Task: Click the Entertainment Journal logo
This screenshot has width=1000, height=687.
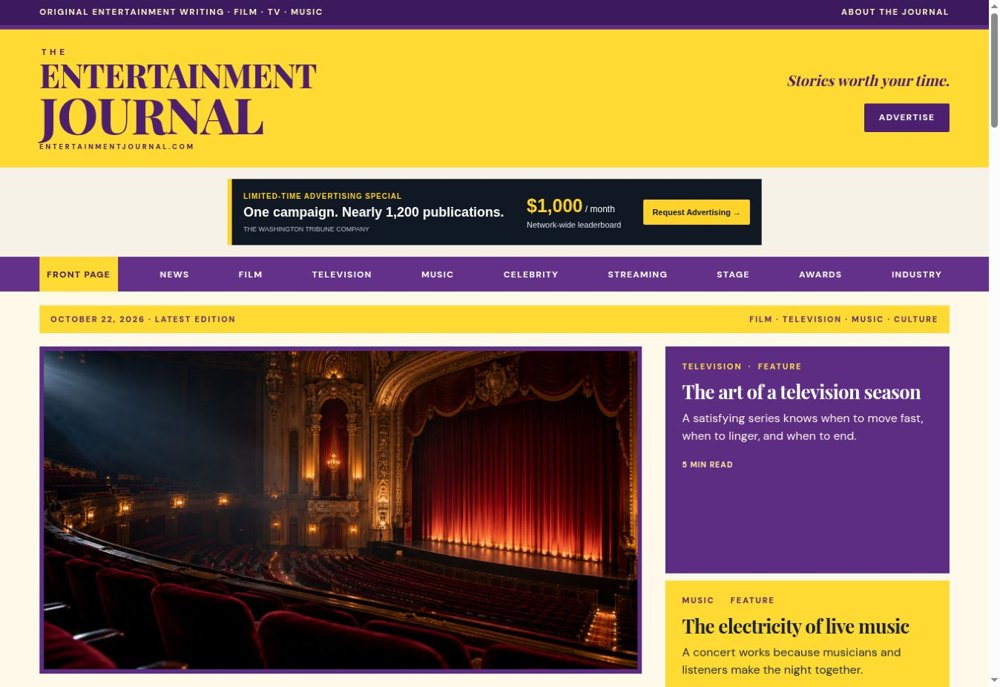Action: (x=178, y=100)
